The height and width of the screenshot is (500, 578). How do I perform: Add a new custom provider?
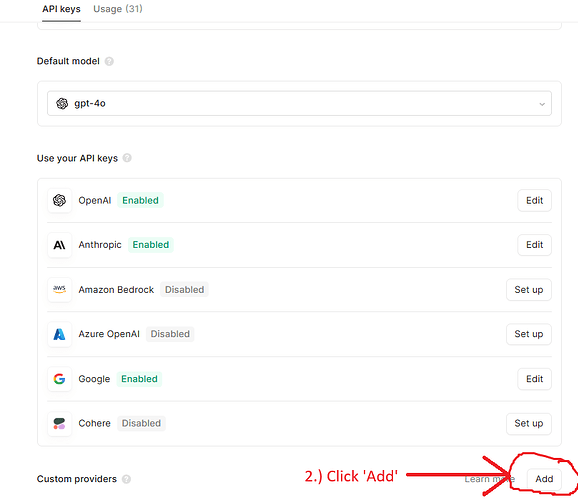tap(544, 479)
